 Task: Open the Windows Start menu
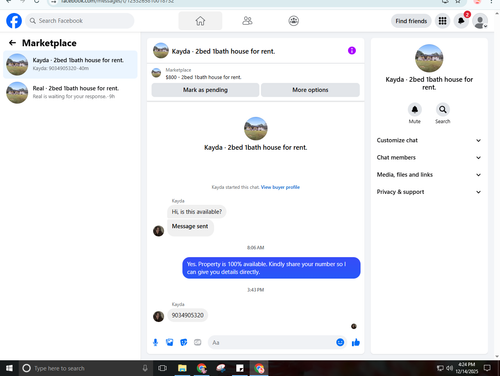tap(9, 368)
